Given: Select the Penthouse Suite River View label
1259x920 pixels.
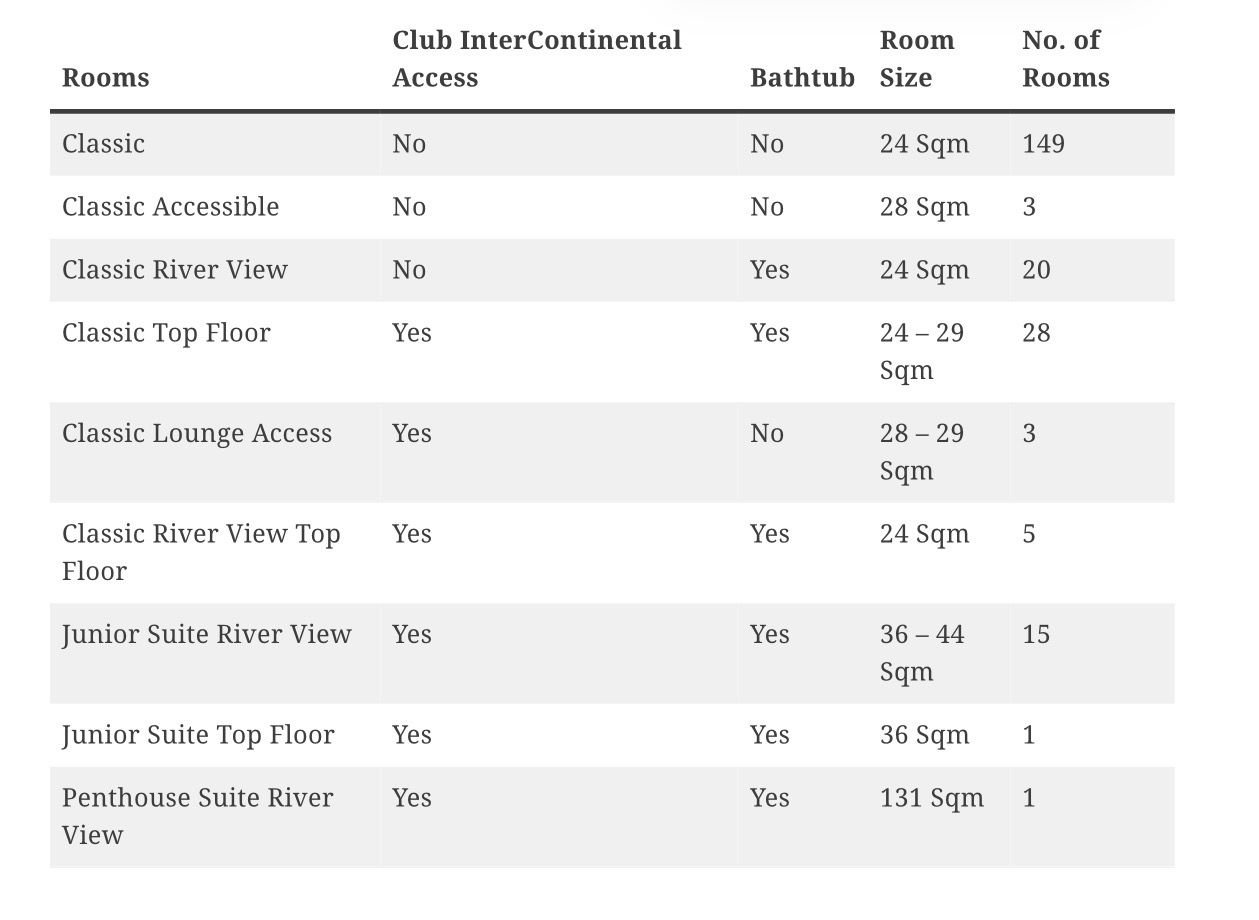Looking at the screenshot, I should click(197, 816).
